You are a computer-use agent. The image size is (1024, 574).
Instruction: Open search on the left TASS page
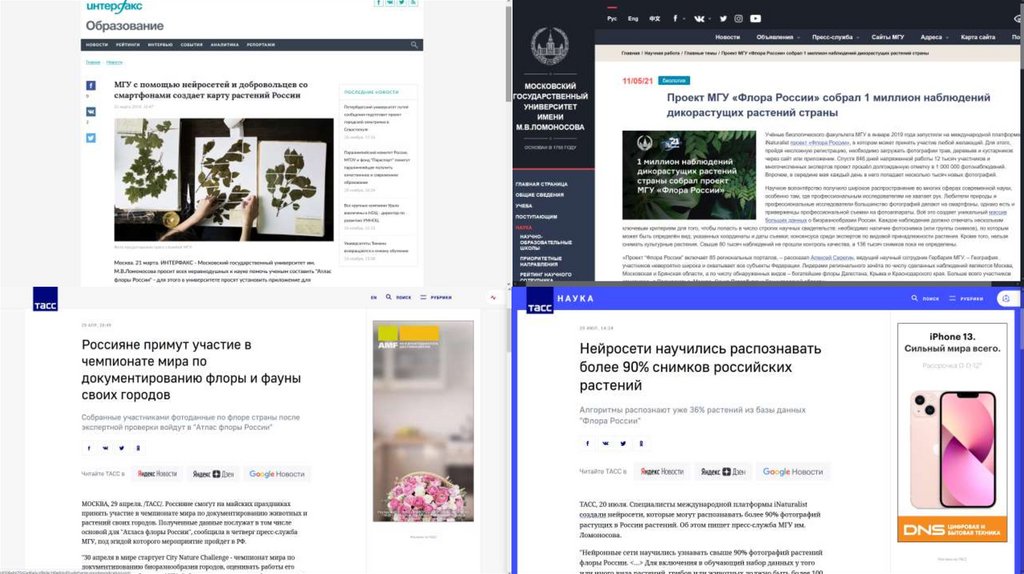point(398,297)
